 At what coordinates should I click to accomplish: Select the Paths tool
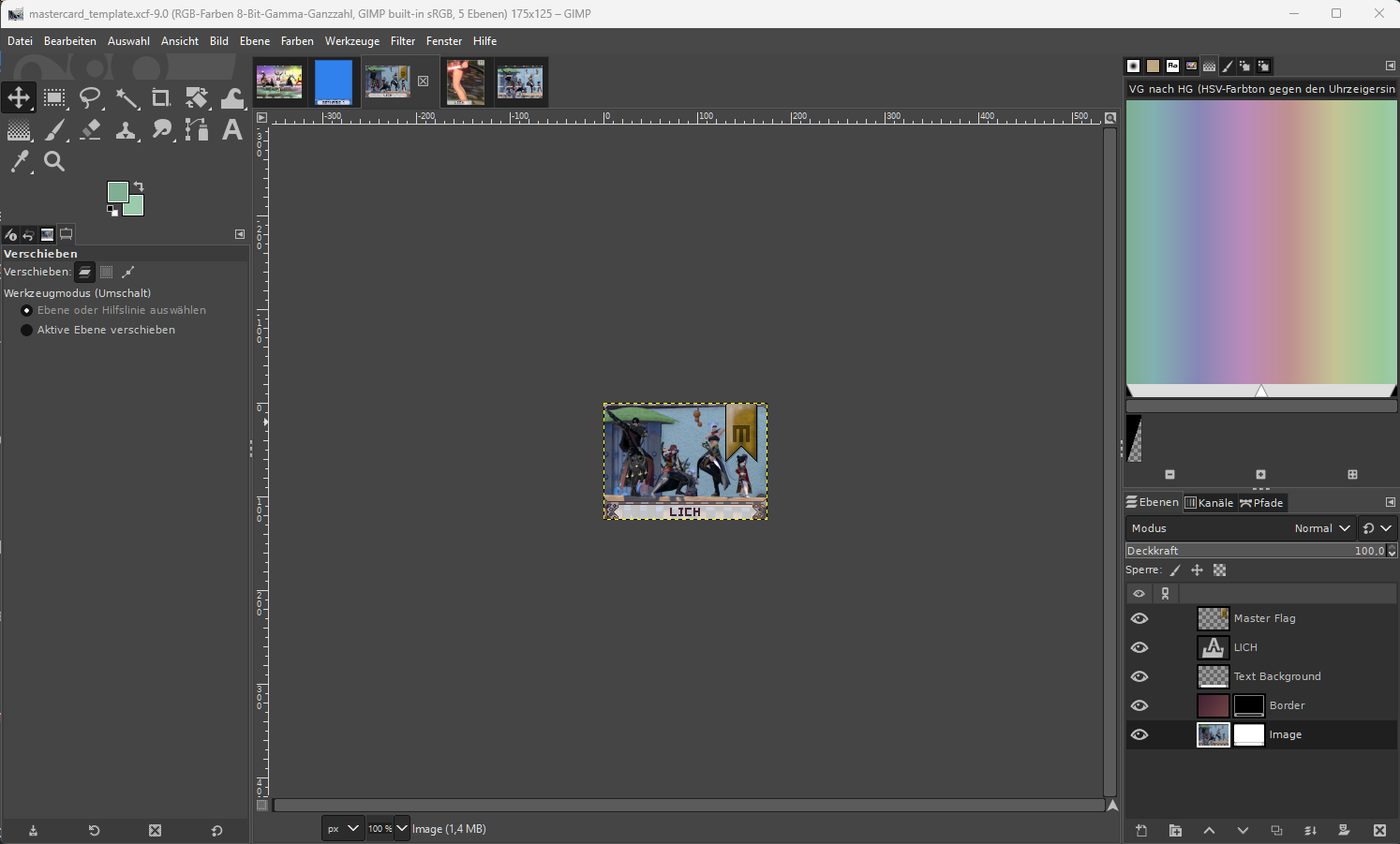[x=197, y=130]
